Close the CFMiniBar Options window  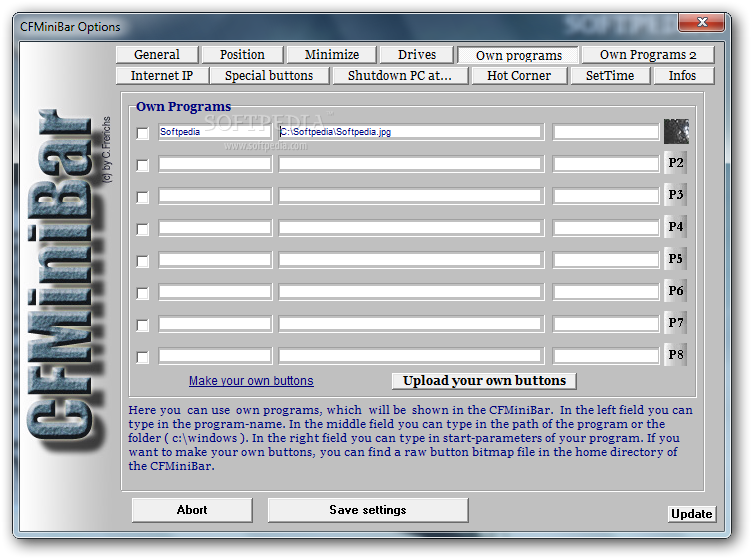pos(702,22)
